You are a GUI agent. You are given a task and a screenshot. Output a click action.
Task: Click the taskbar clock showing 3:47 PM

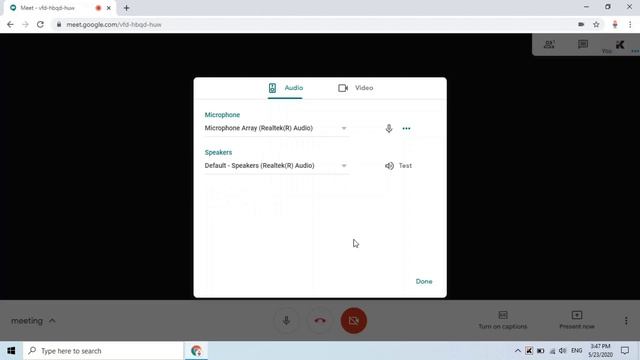coord(600,351)
